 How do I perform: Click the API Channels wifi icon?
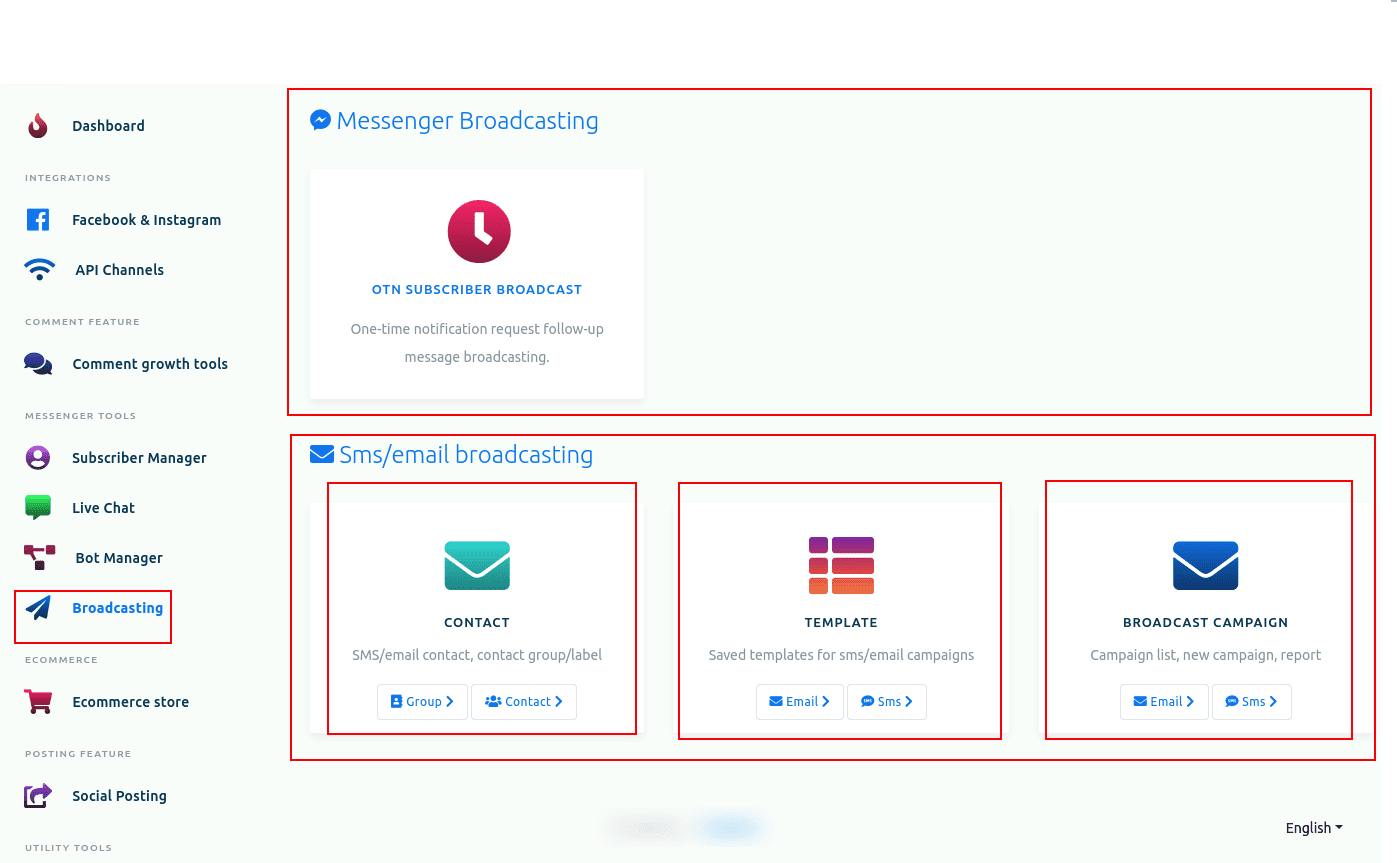40,270
